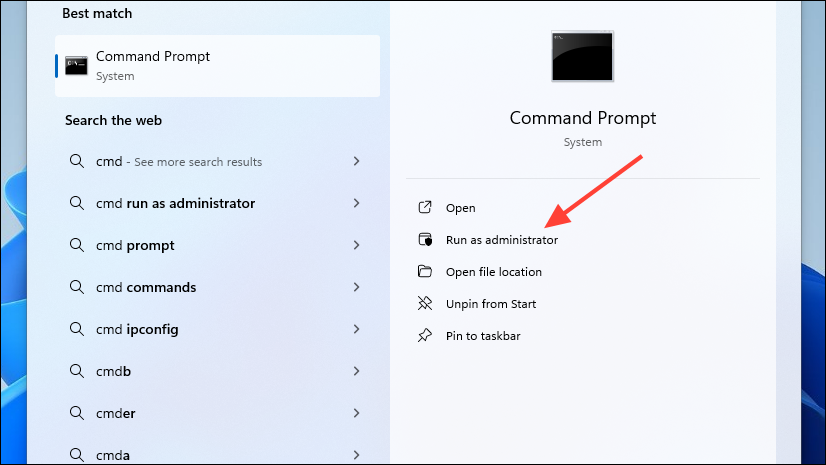Click search icon beside 'cmdb'
Image resolution: width=826 pixels, height=465 pixels.
click(x=77, y=371)
